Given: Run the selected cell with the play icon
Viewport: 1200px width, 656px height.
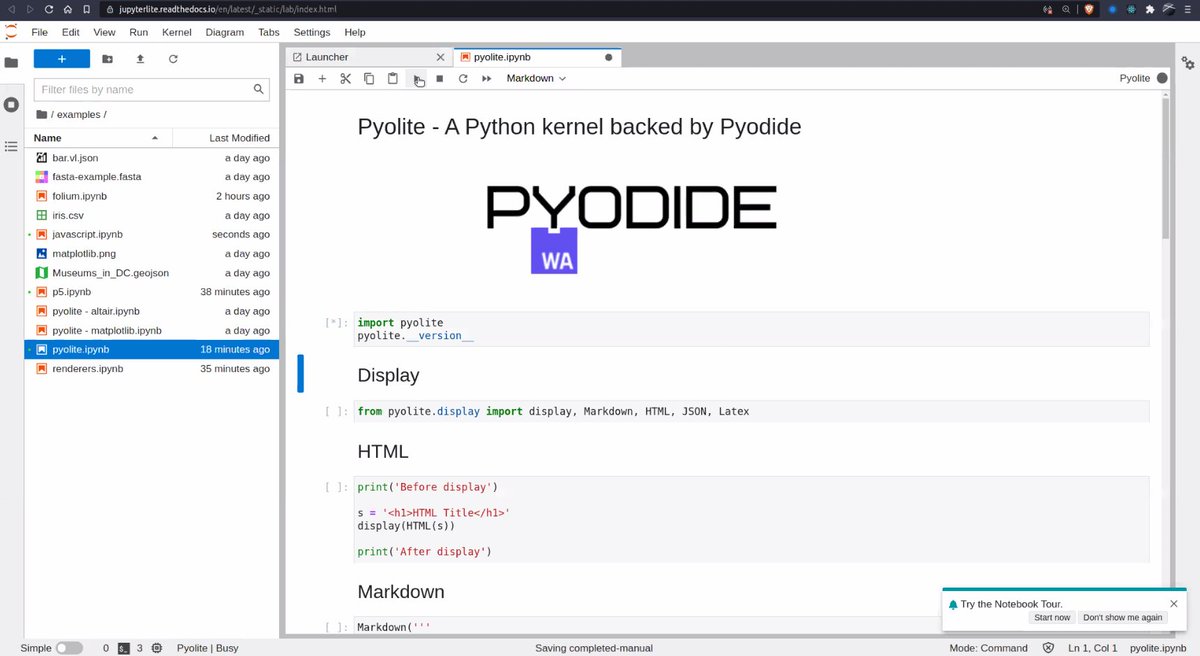Looking at the screenshot, I should coord(416,78).
